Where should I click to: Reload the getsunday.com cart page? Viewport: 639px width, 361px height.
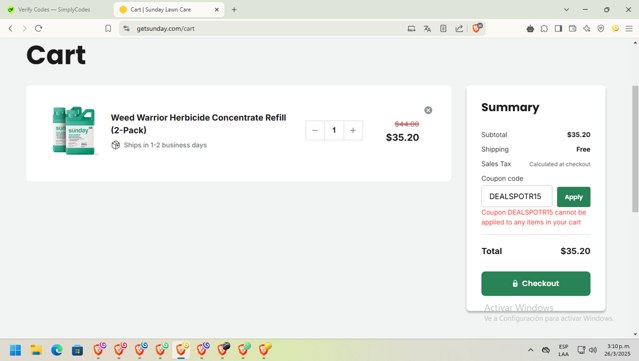click(38, 29)
